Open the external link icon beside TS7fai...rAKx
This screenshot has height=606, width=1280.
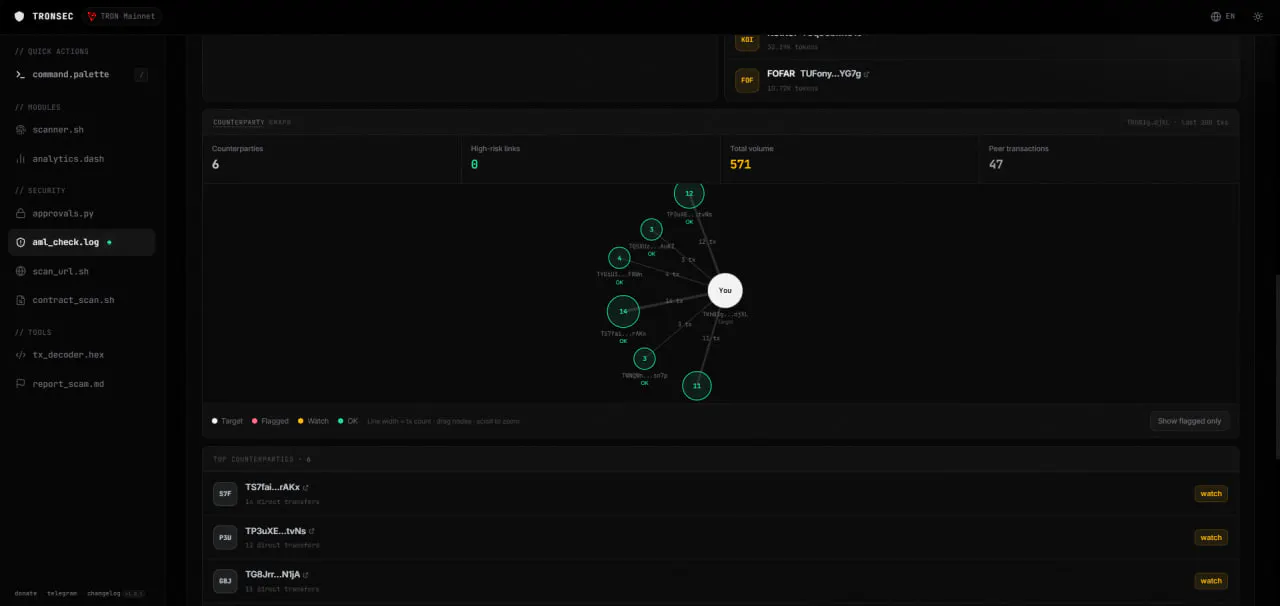click(x=305, y=488)
